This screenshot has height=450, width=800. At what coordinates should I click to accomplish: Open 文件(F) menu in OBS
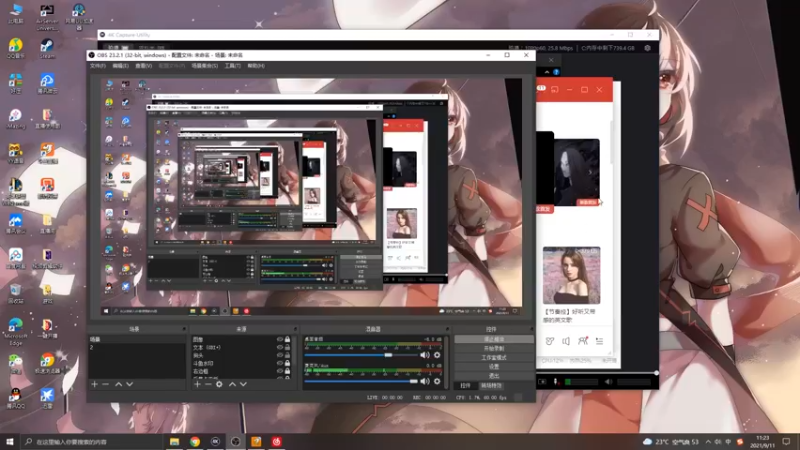point(97,66)
